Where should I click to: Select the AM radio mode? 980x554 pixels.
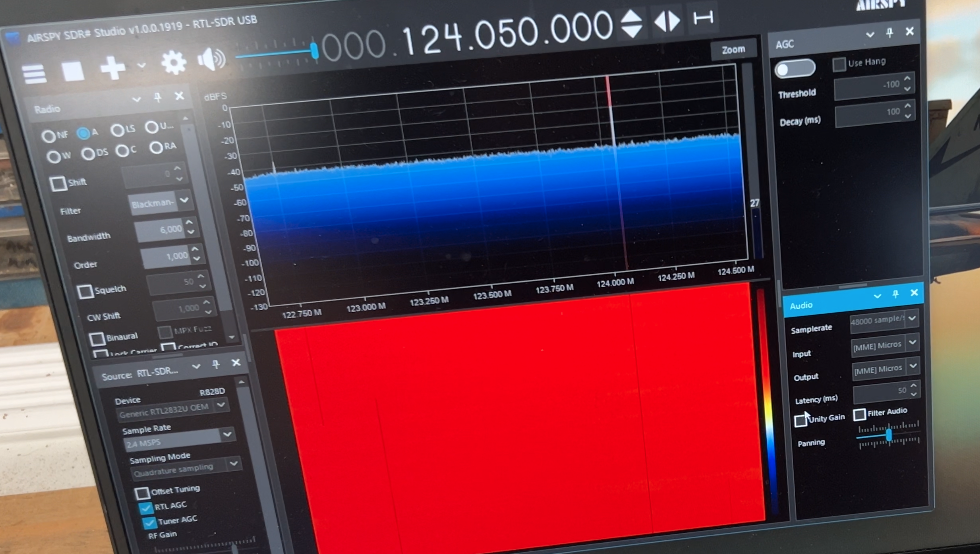pos(83,133)
